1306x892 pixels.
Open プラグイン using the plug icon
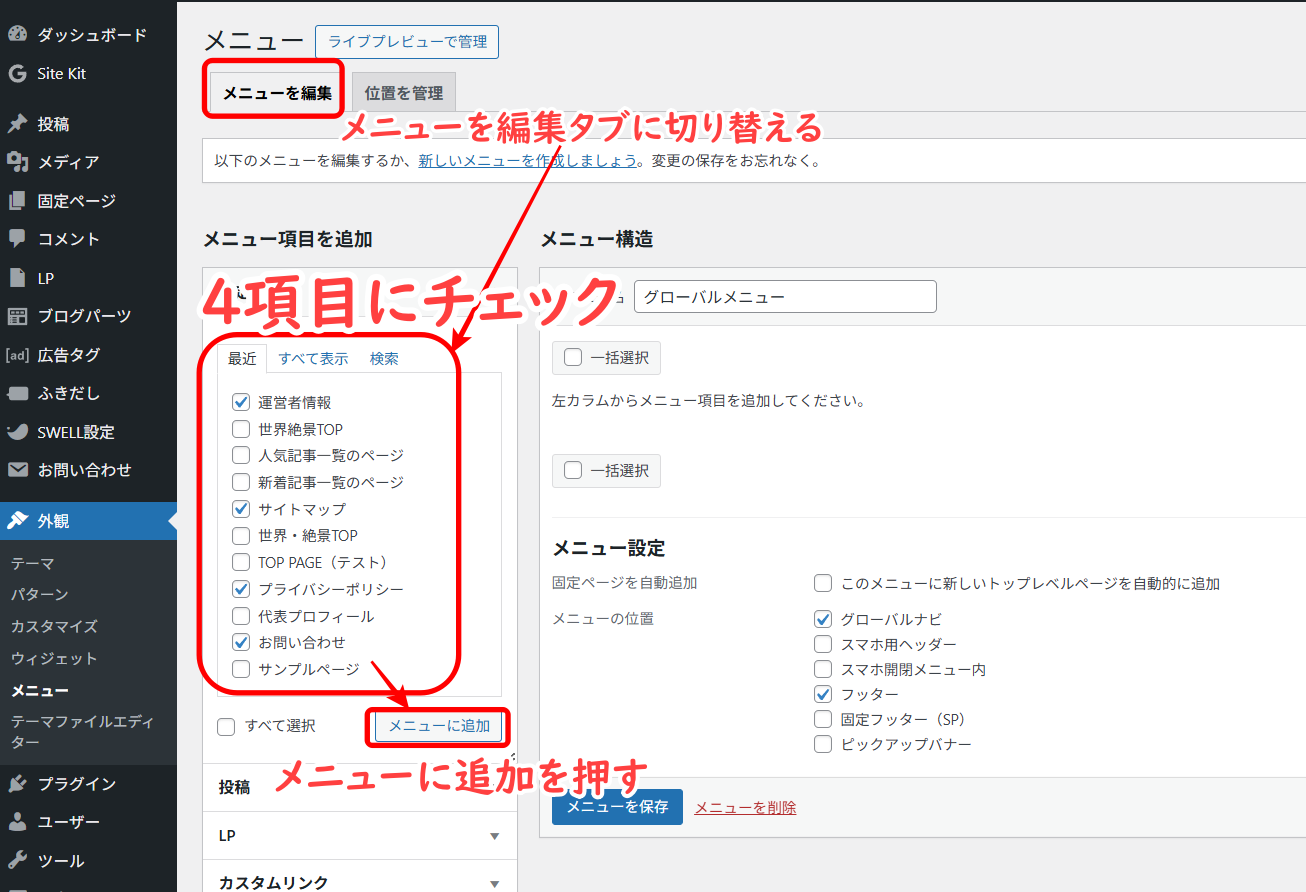[x=17, y=784]
